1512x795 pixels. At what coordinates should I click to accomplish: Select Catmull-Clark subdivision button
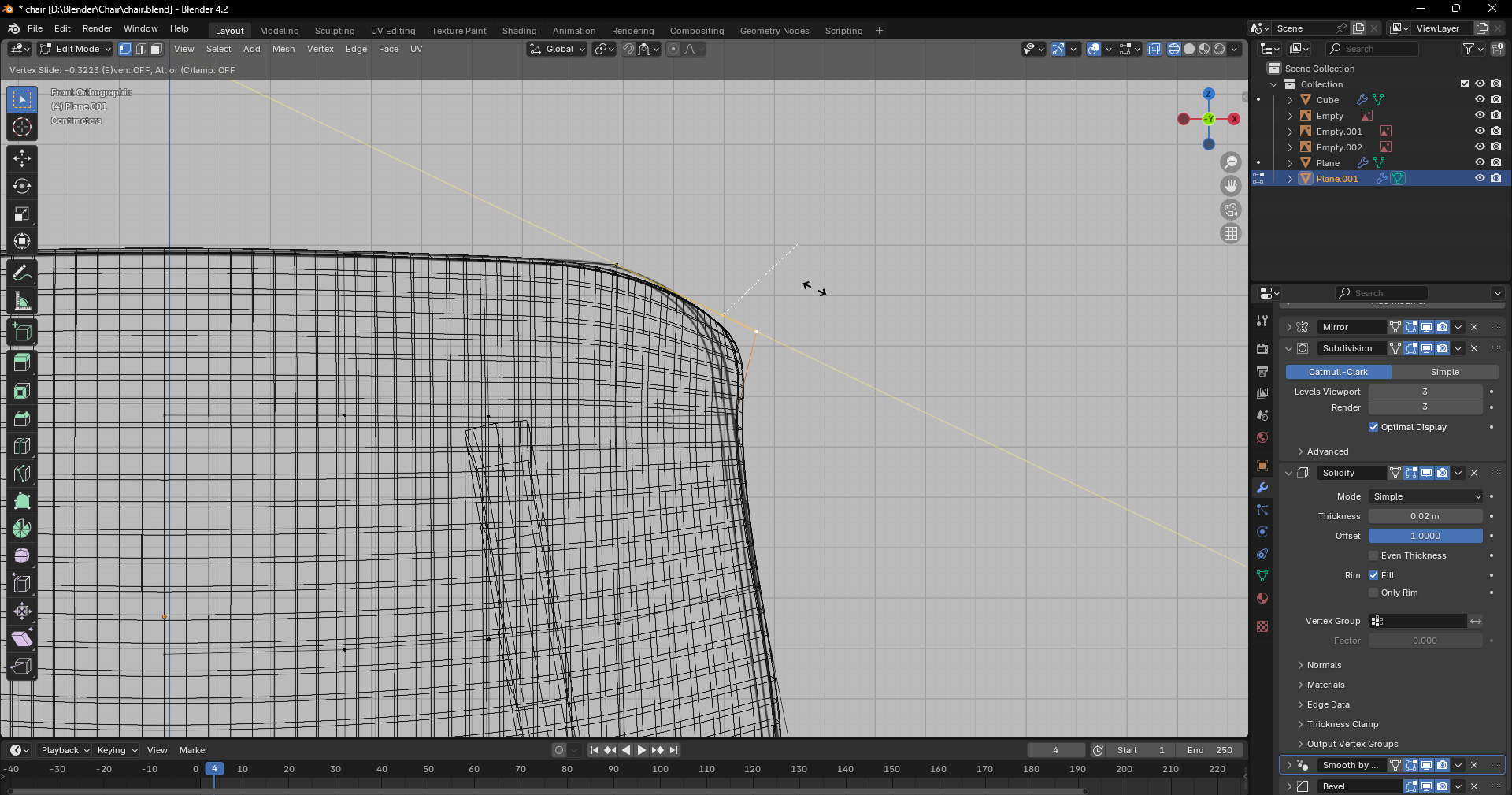[1339, 372]
